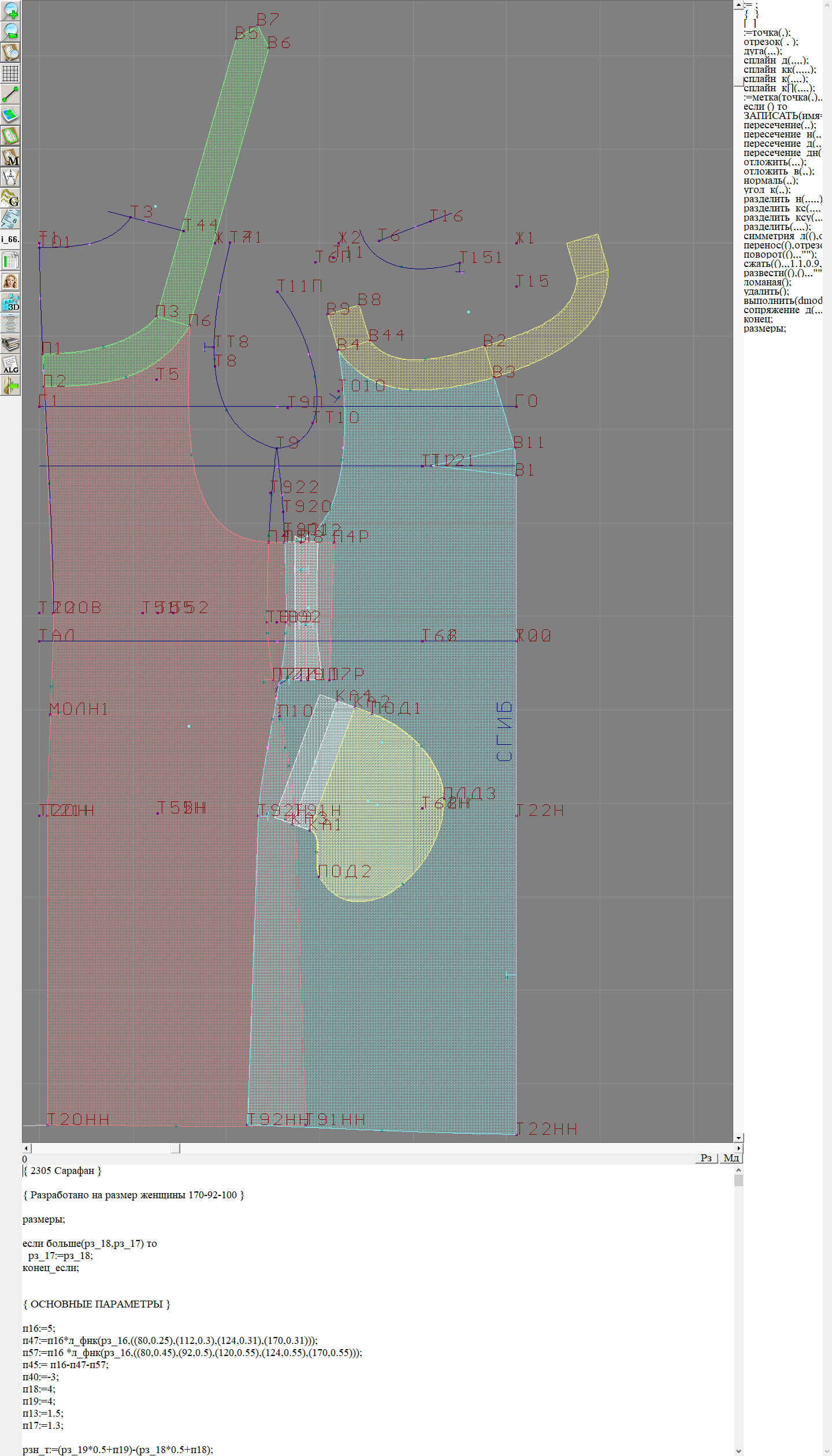The width and height of the screenshot is (832, 1456).
Task: Click the zoom in magnifier icon
Action: point(10,10)
